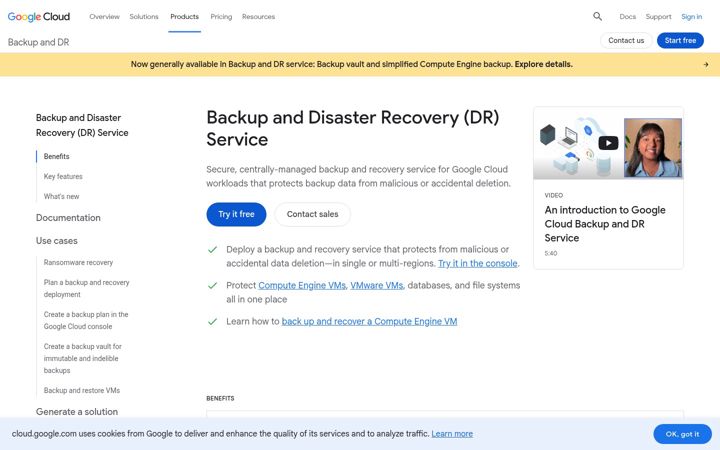This screenshot has width=720, height=450.
Task: Select the Products menu item
Action: (185, 17)
